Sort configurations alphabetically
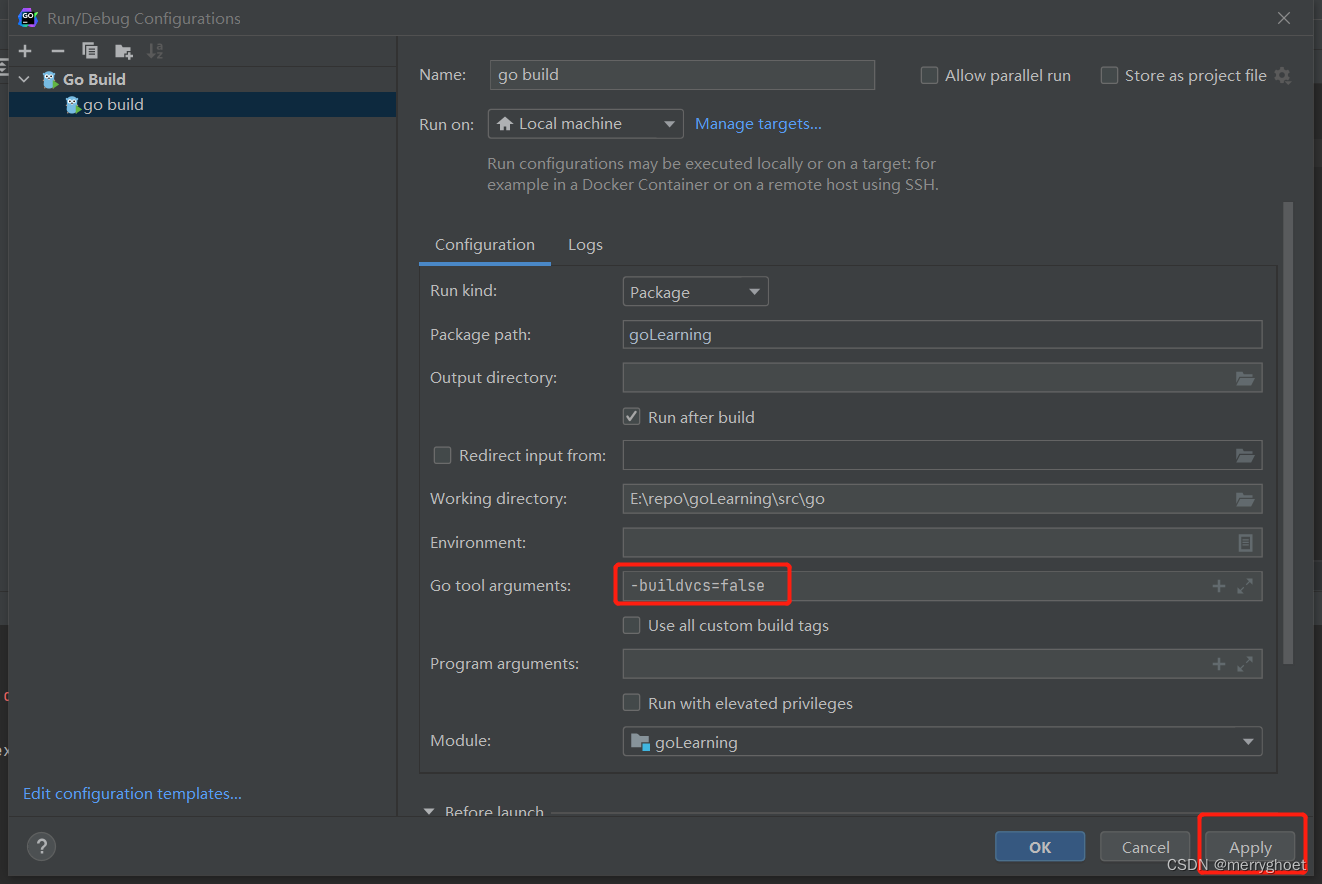Screen dimensions: 1322x884 [x=155, y=50]
